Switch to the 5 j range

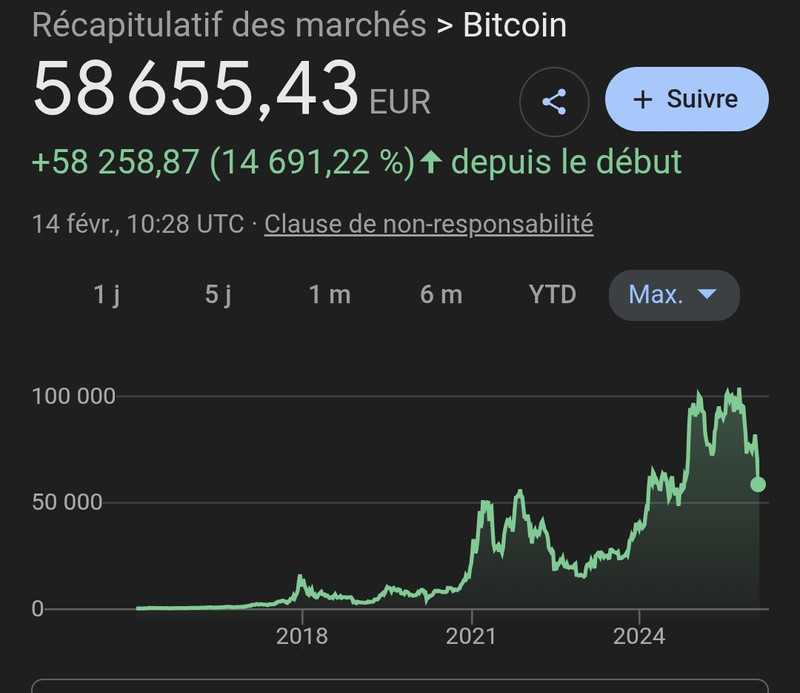(218, 295)
